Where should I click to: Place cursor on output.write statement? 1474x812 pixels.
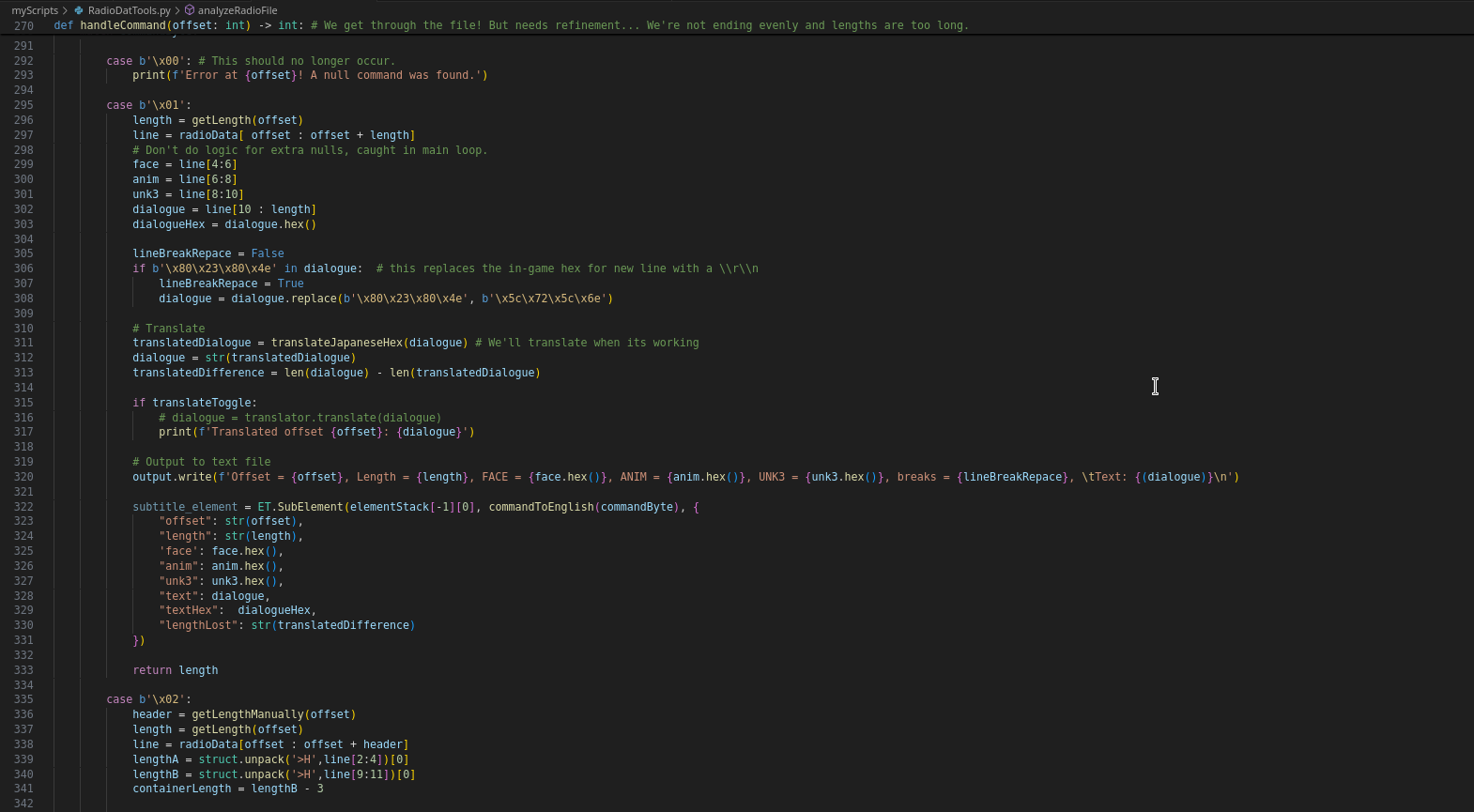pos(171,477)
